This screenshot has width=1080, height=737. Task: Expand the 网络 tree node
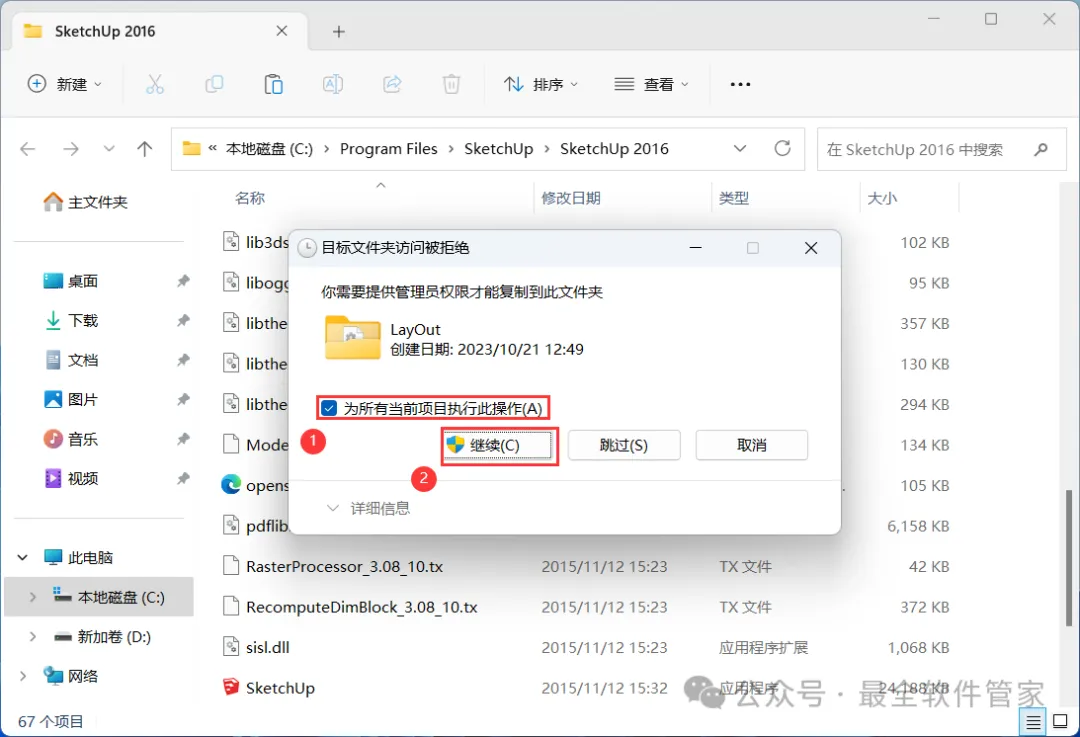(23, 676)
